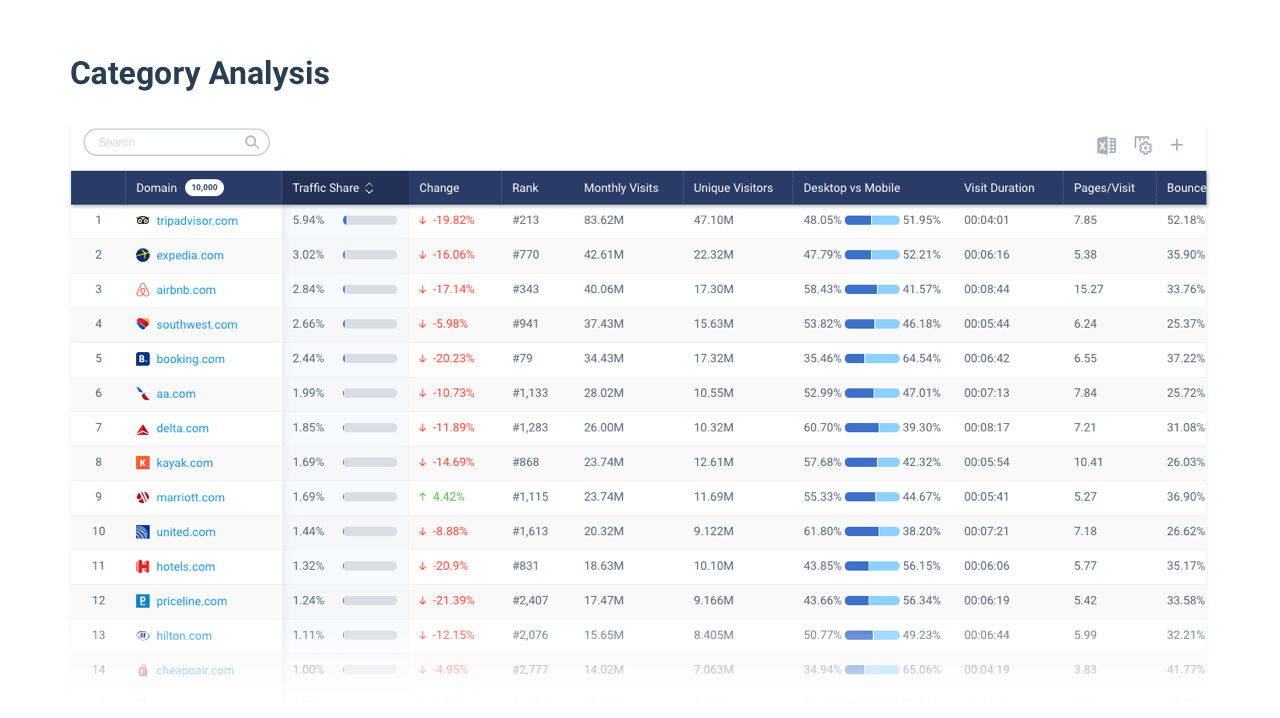Click the hotels.com red H icon
Image resolution: width=1280 pixels, height=718 pixels.
tap(143, 567)
